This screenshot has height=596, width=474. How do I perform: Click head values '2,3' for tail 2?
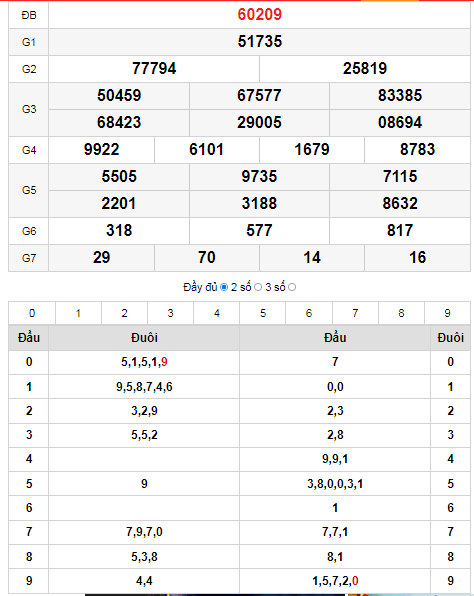pos(335,411)
